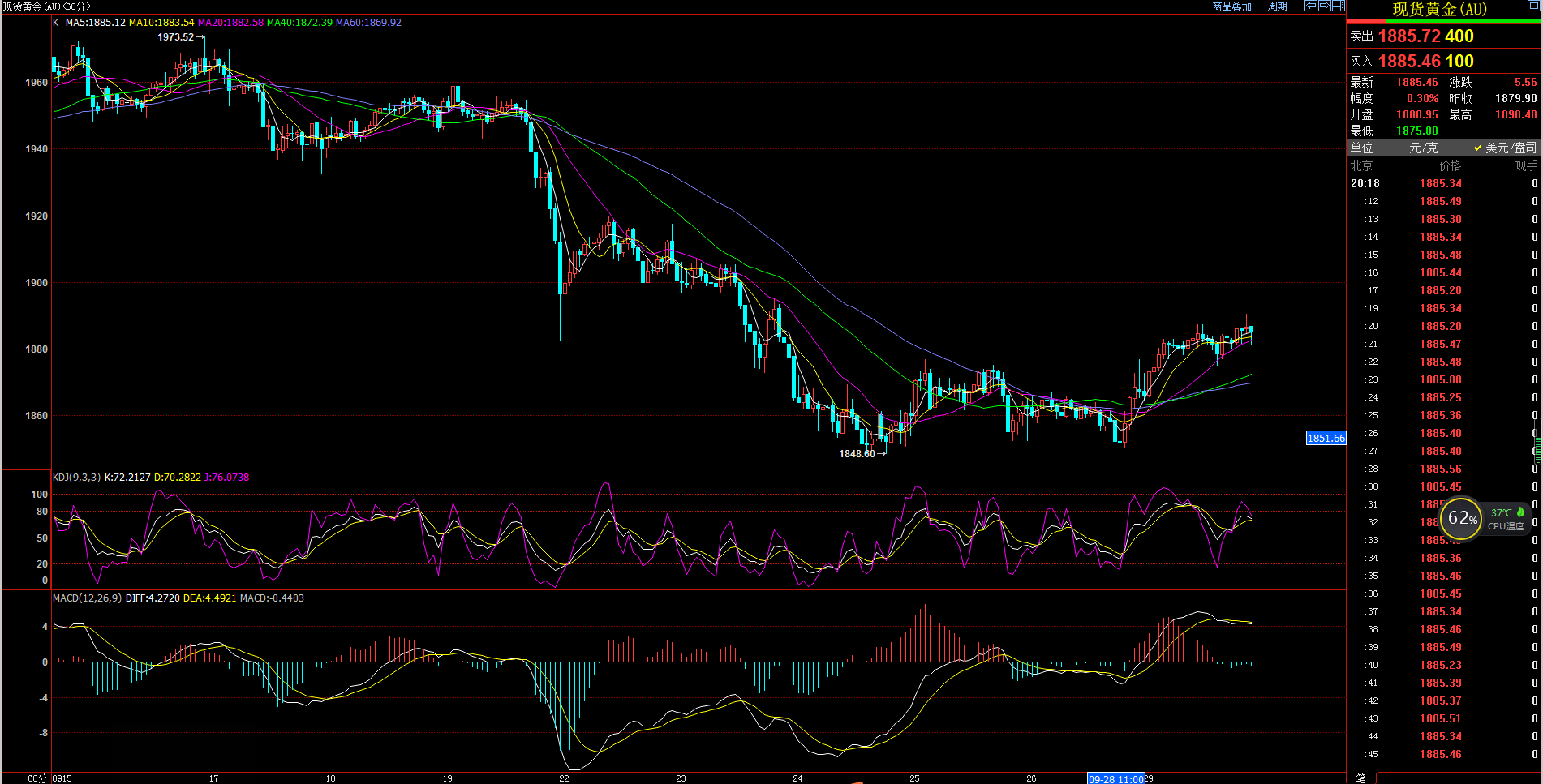The height and width of the screenshot is (784, 1543).
Task: Click the green CPU temperature leaf icon
Action: pos(1520,512)
